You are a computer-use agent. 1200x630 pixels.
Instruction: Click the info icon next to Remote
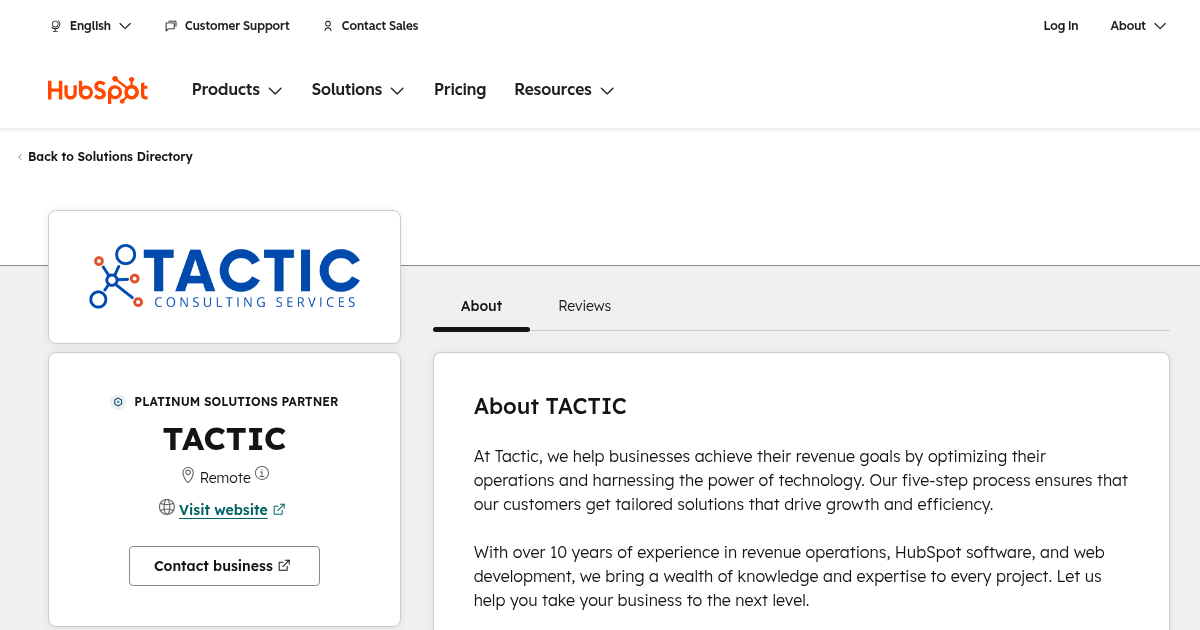point(262,473)
